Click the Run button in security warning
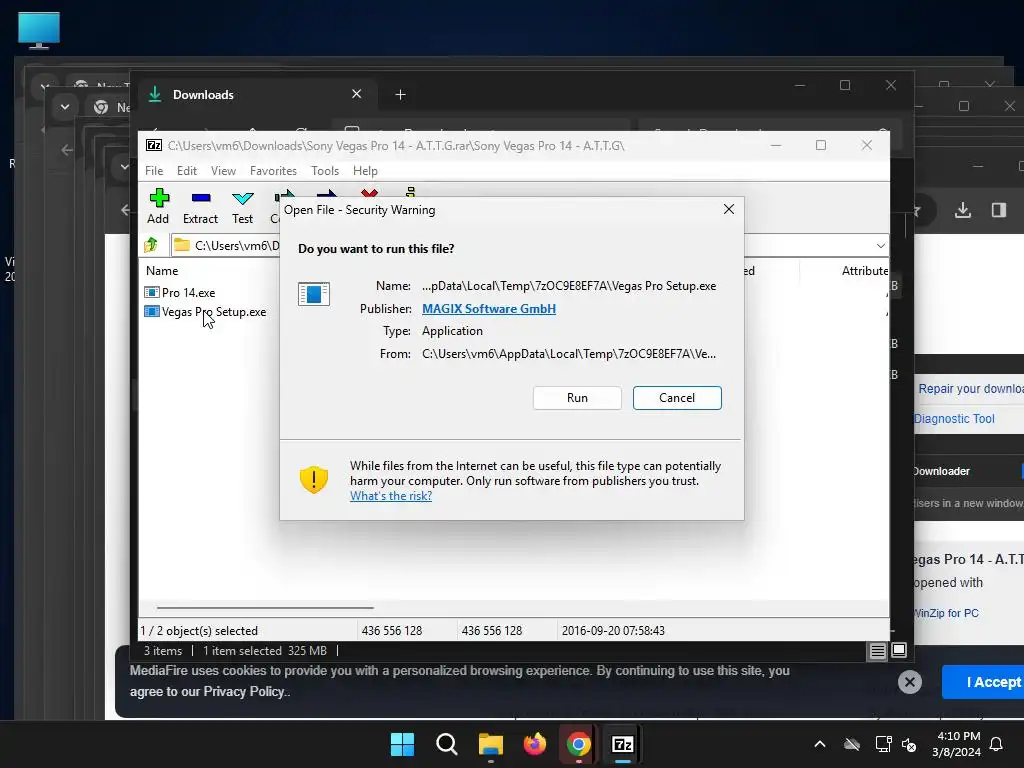This screenshot has height=768, width=1024. coord(577,398)
